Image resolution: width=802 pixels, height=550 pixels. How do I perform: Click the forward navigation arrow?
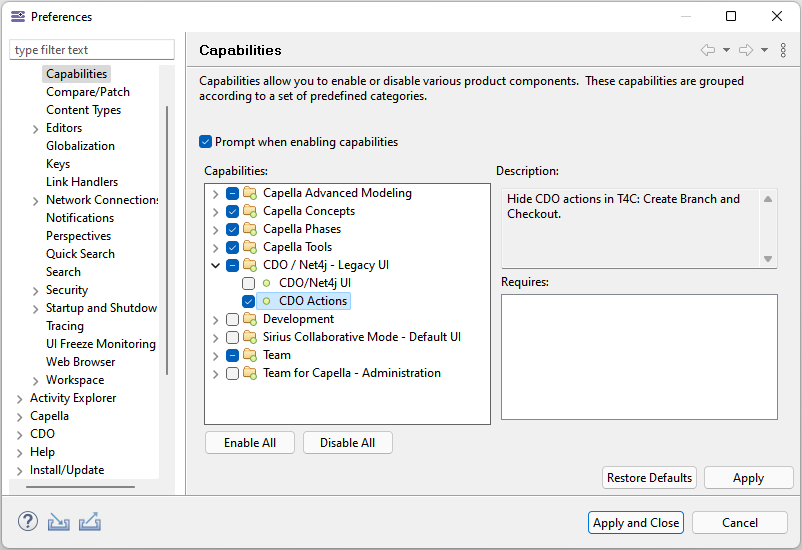point(745,50)
